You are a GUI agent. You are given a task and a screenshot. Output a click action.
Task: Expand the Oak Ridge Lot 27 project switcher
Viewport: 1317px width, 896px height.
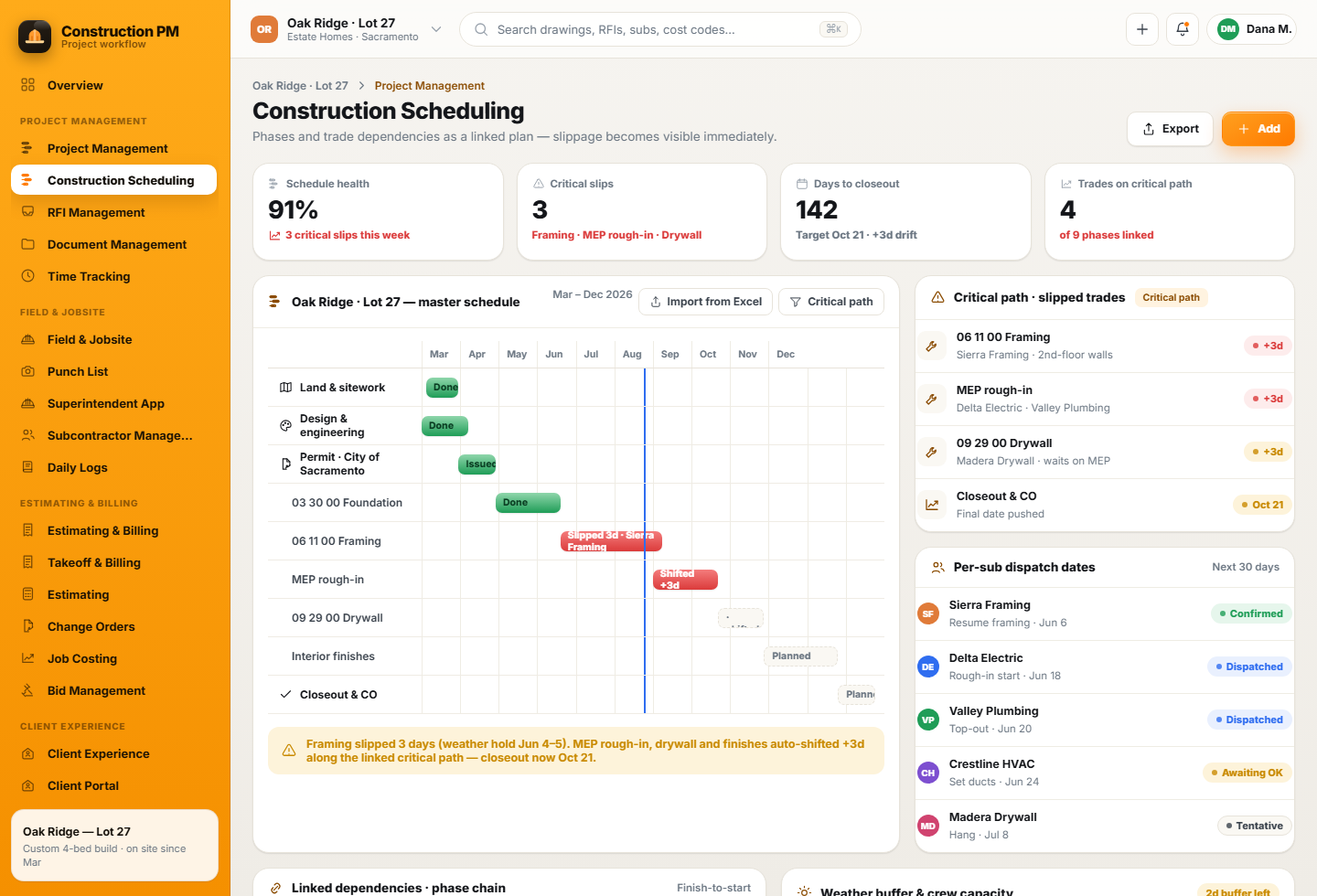[348, 29]
